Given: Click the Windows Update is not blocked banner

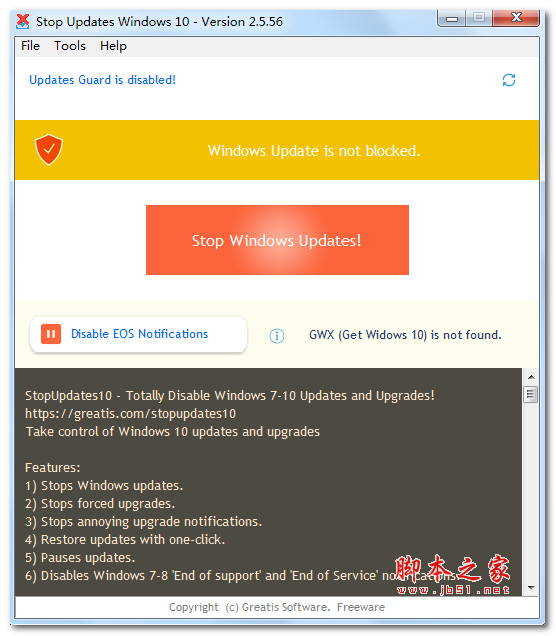Looking at the screenshot, I should [277, 150].
